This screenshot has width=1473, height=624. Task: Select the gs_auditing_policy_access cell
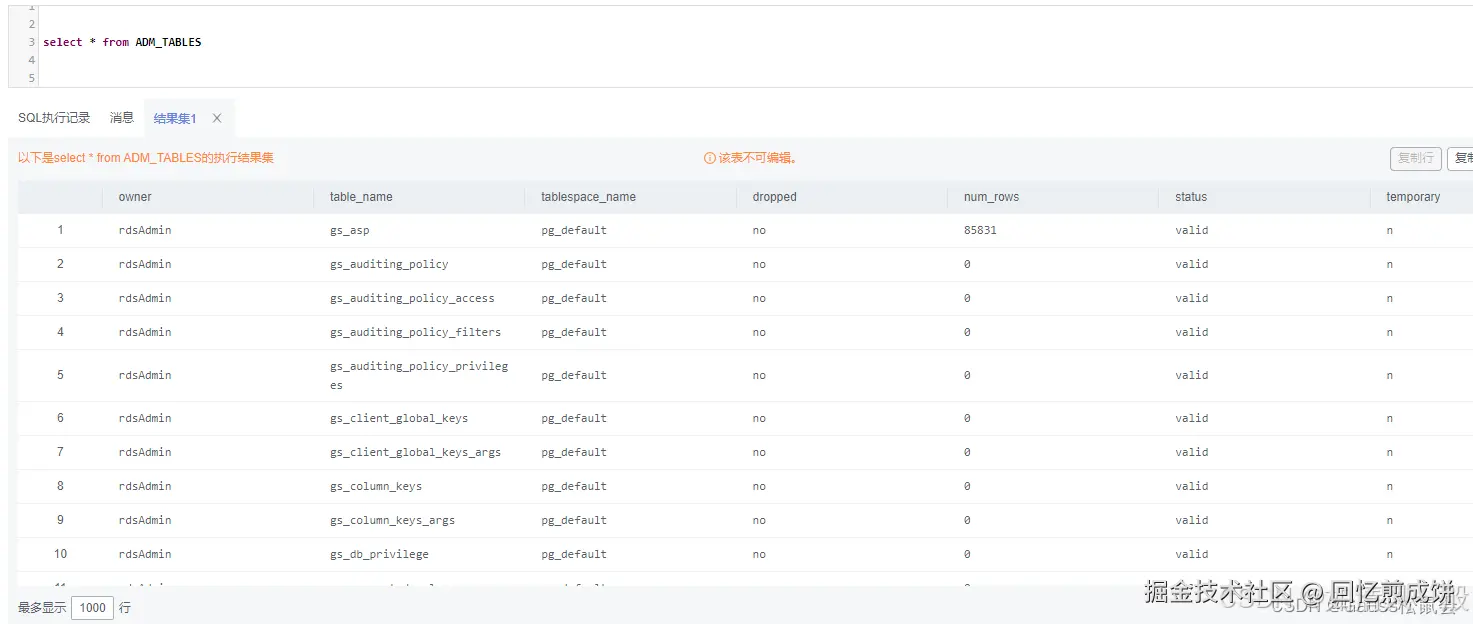pyautogui.click(x=412, y=298)
